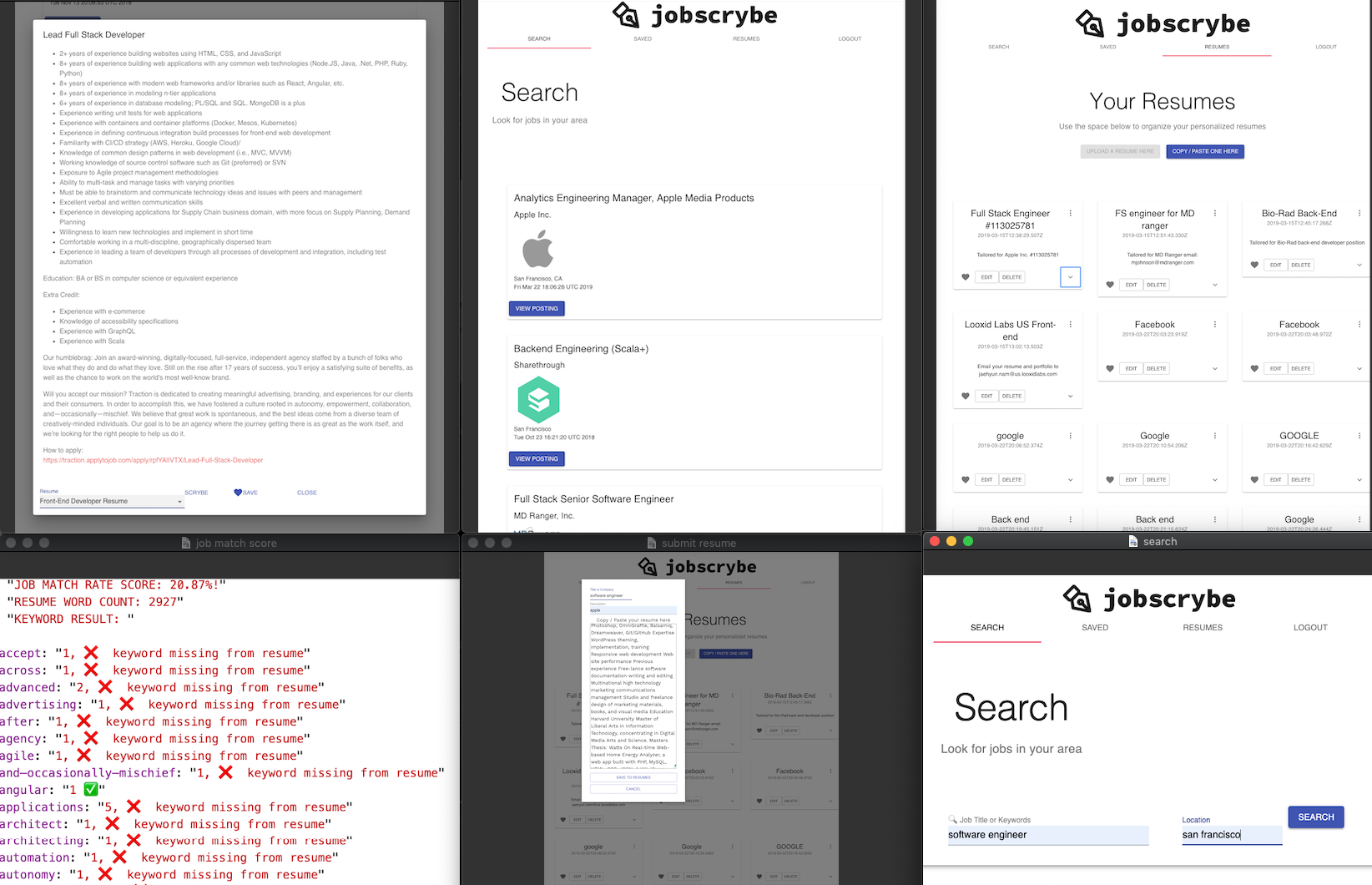Expand Facebook card timestamped 20:03:23, Your Resumes page
This screenshot has height=885, width=1372.
[x=1215, y=368]
